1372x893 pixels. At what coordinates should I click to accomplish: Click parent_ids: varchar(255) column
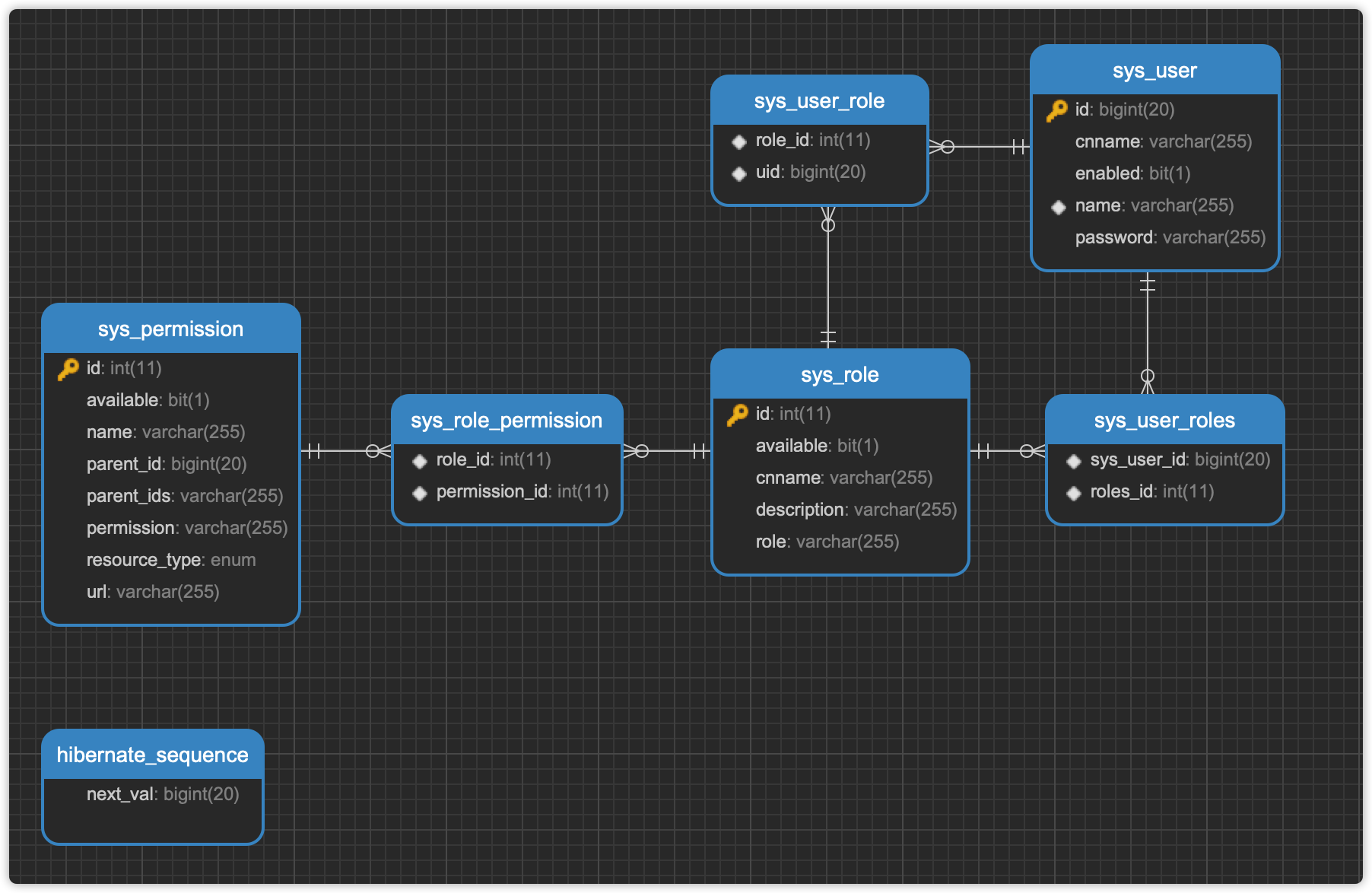pyautogui.click(x=185, y=496)
